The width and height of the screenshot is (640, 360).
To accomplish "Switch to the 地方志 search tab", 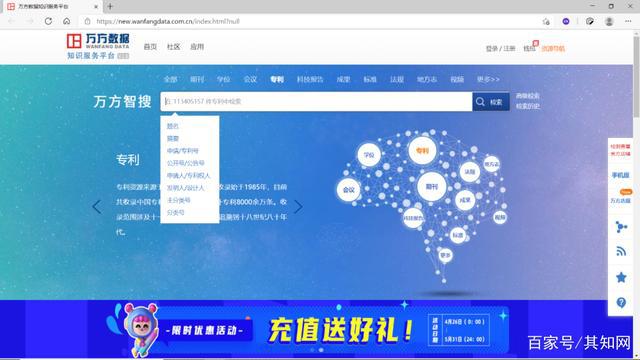I will pyautogui.click(x=427, y=79).
